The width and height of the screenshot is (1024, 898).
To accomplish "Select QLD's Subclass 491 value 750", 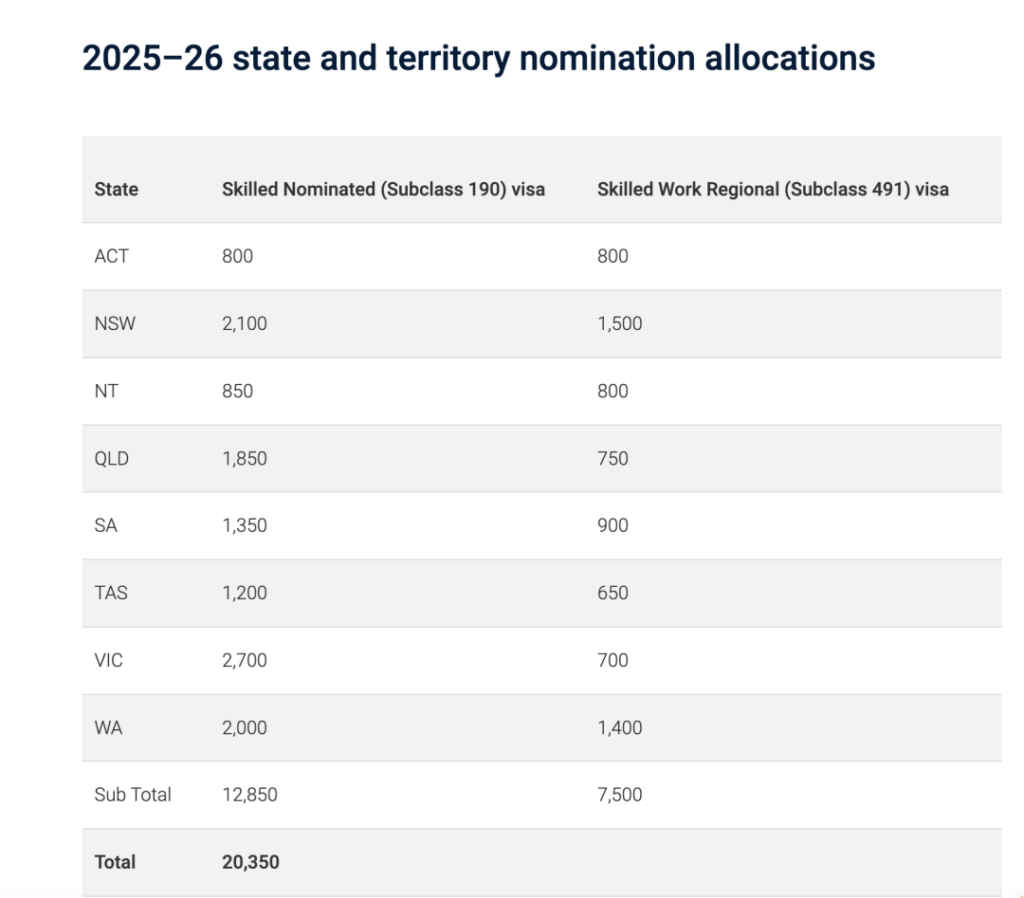I will (612, 458).
